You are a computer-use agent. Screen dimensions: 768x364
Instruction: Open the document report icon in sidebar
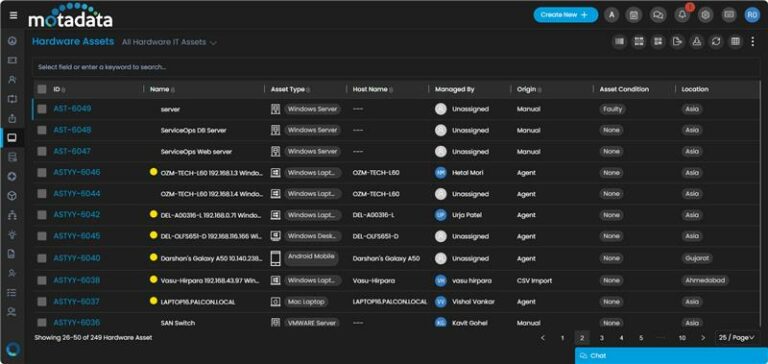(12, 254)
